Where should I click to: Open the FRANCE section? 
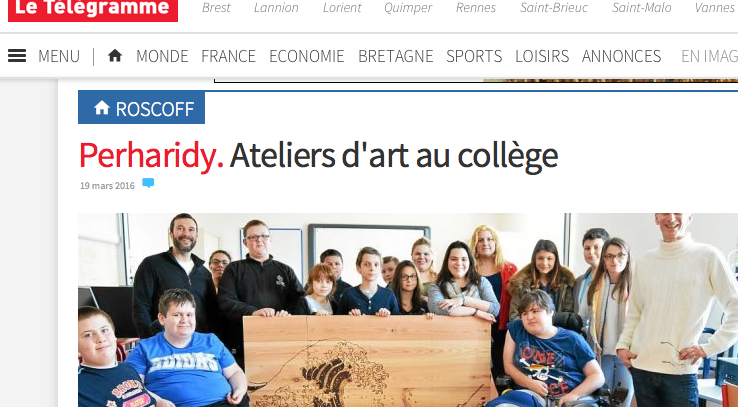(x=228, y=56)
